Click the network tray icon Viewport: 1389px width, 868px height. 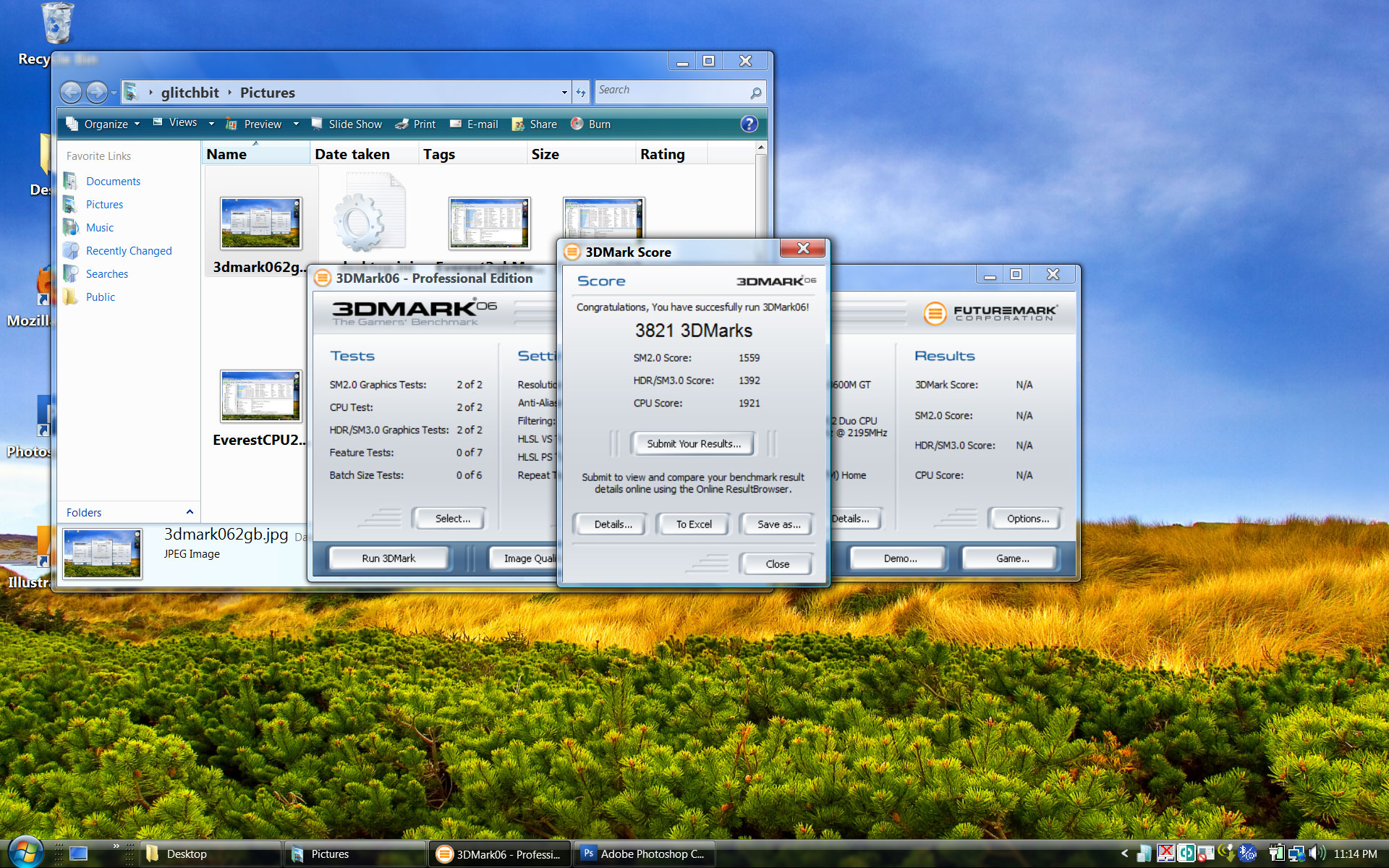pyautogui.click(x=1296, y=854)
